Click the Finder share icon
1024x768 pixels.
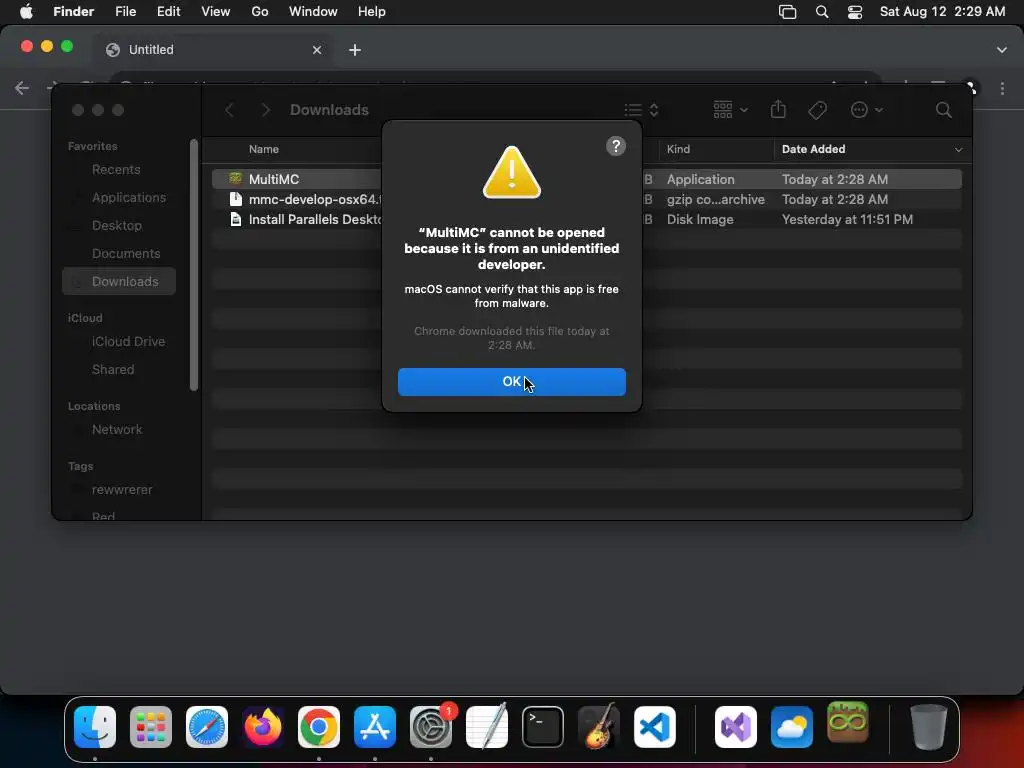tap(778, 109)
